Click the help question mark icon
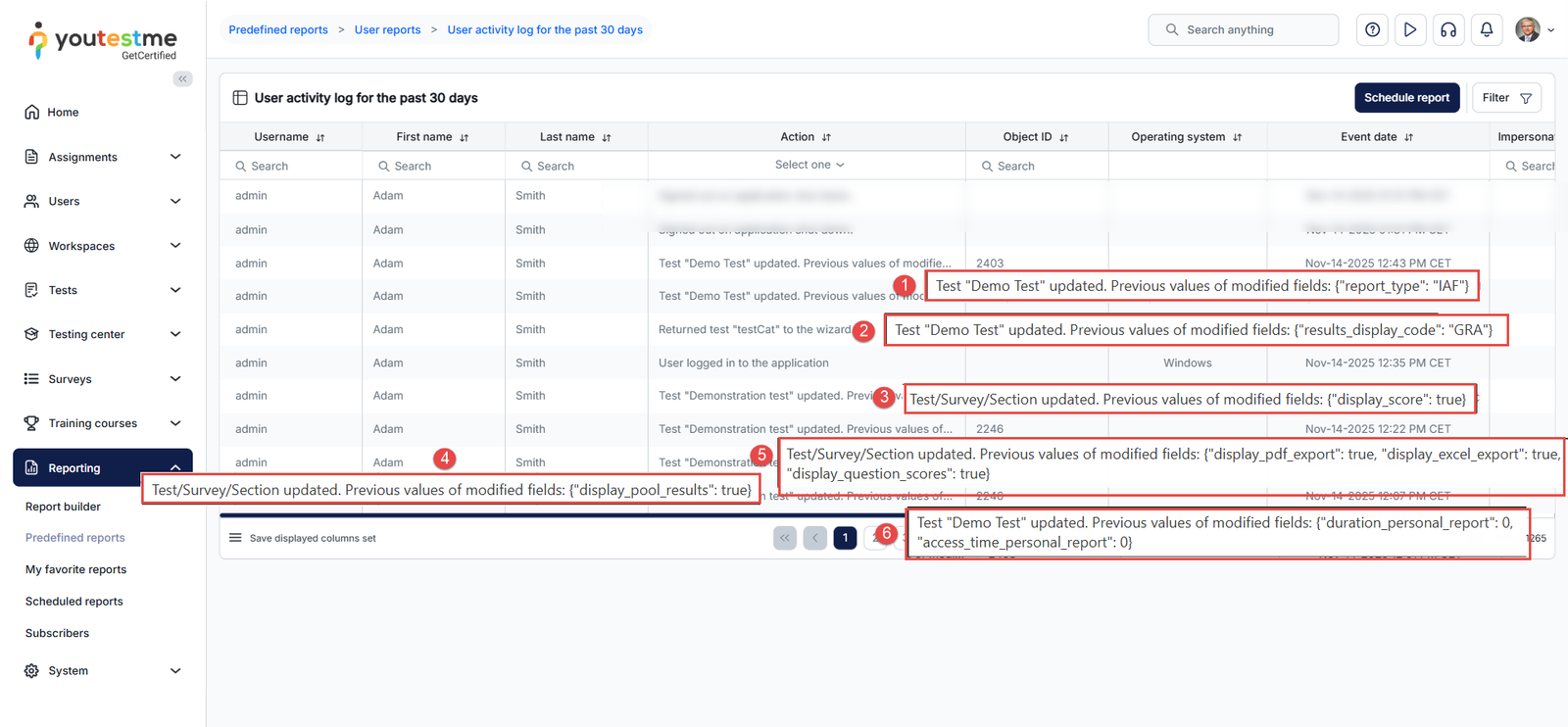Viewport: 1568px width, 727px height. (x=1372, y=30)
